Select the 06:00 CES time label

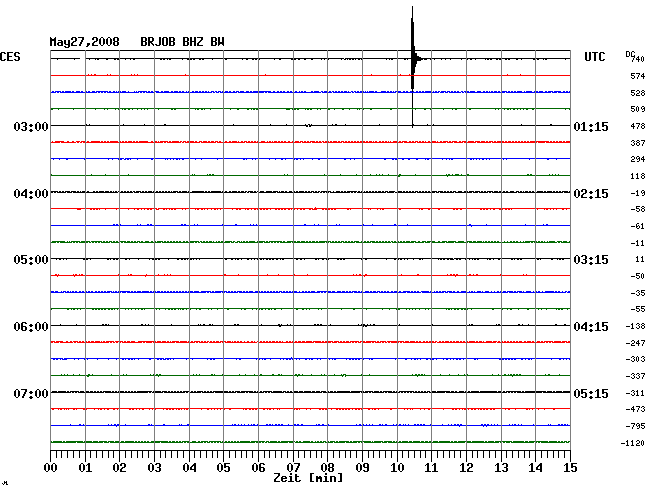31,327
